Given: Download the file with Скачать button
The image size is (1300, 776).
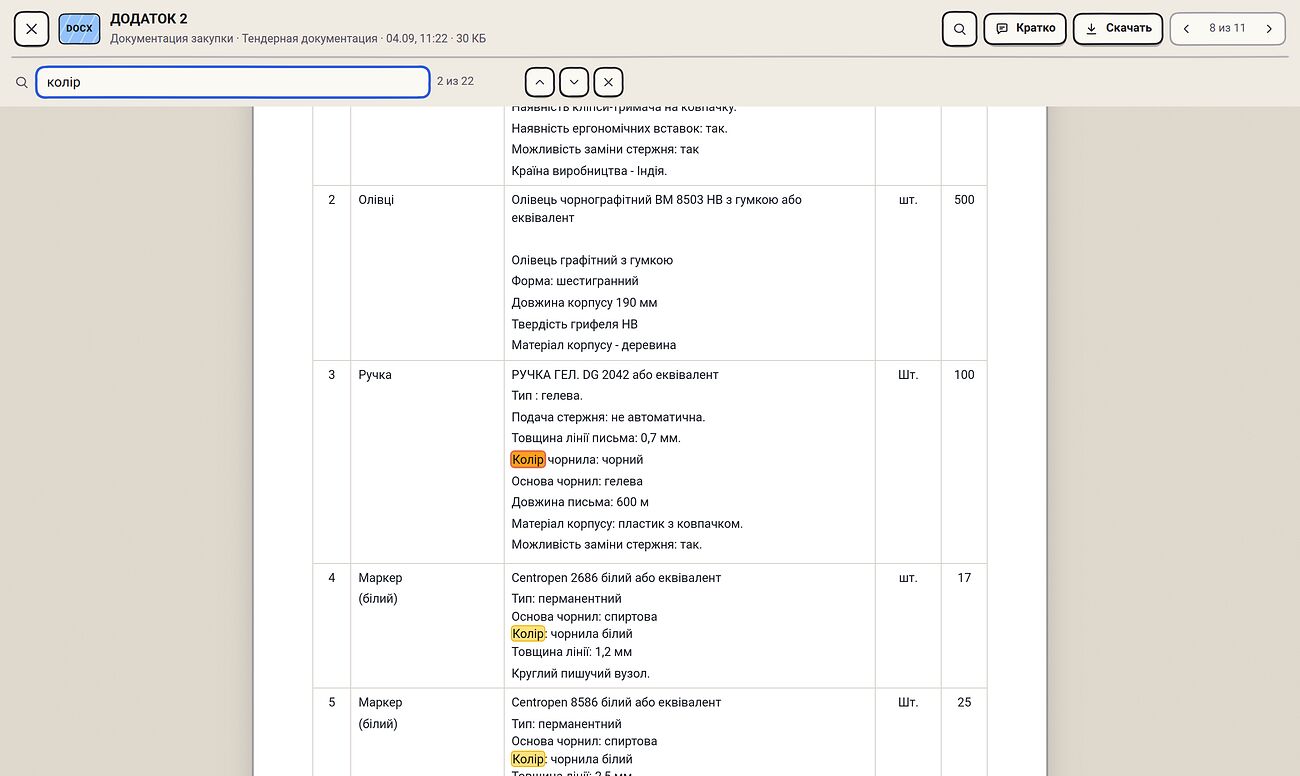Looking at the screenshot, I should tap(1118, 28).
